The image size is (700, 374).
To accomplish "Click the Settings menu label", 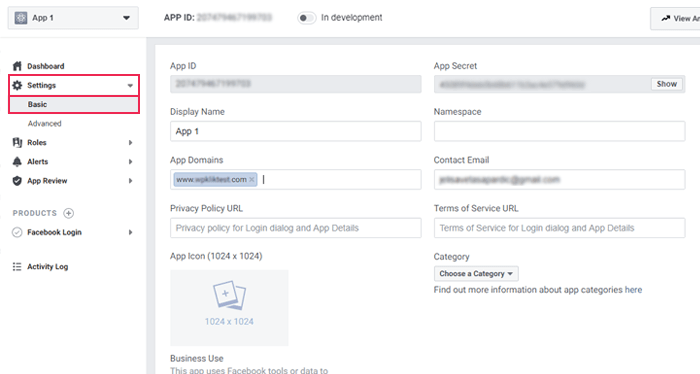I will click(x=42, y=85).
